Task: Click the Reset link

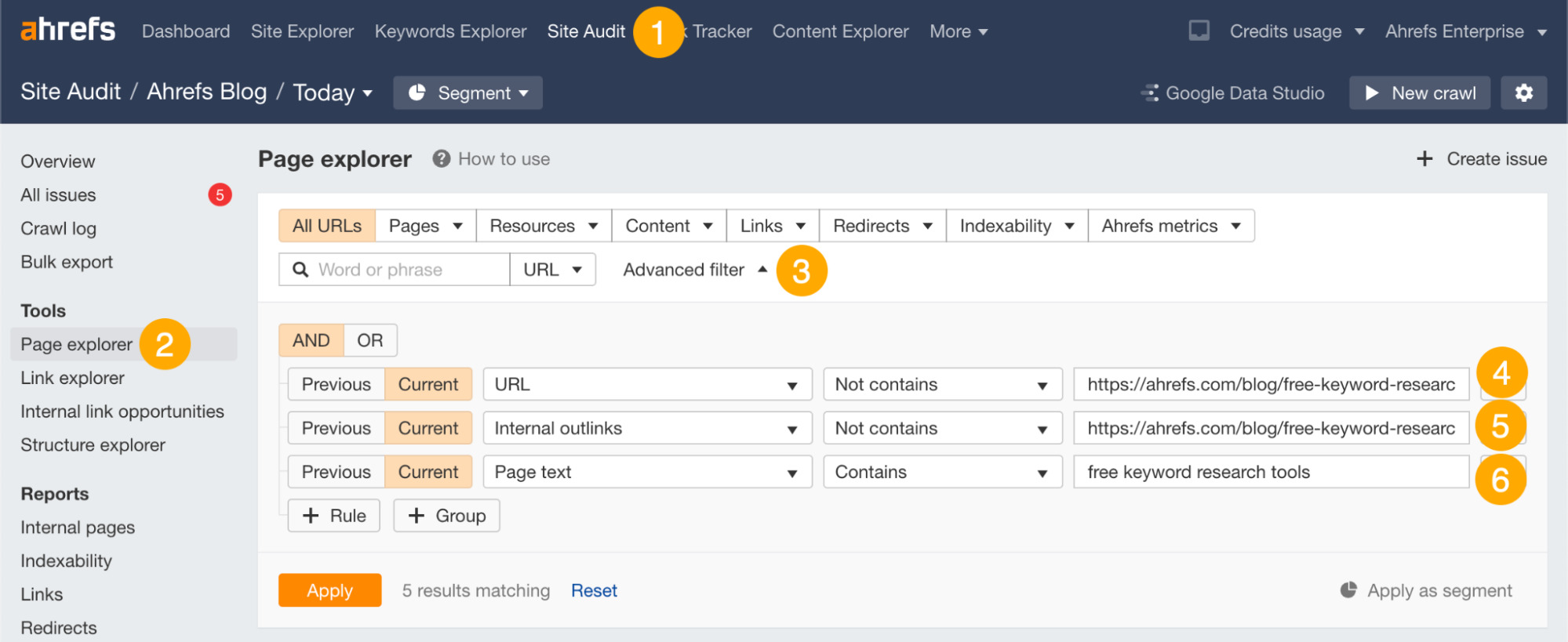Action: 594,590
